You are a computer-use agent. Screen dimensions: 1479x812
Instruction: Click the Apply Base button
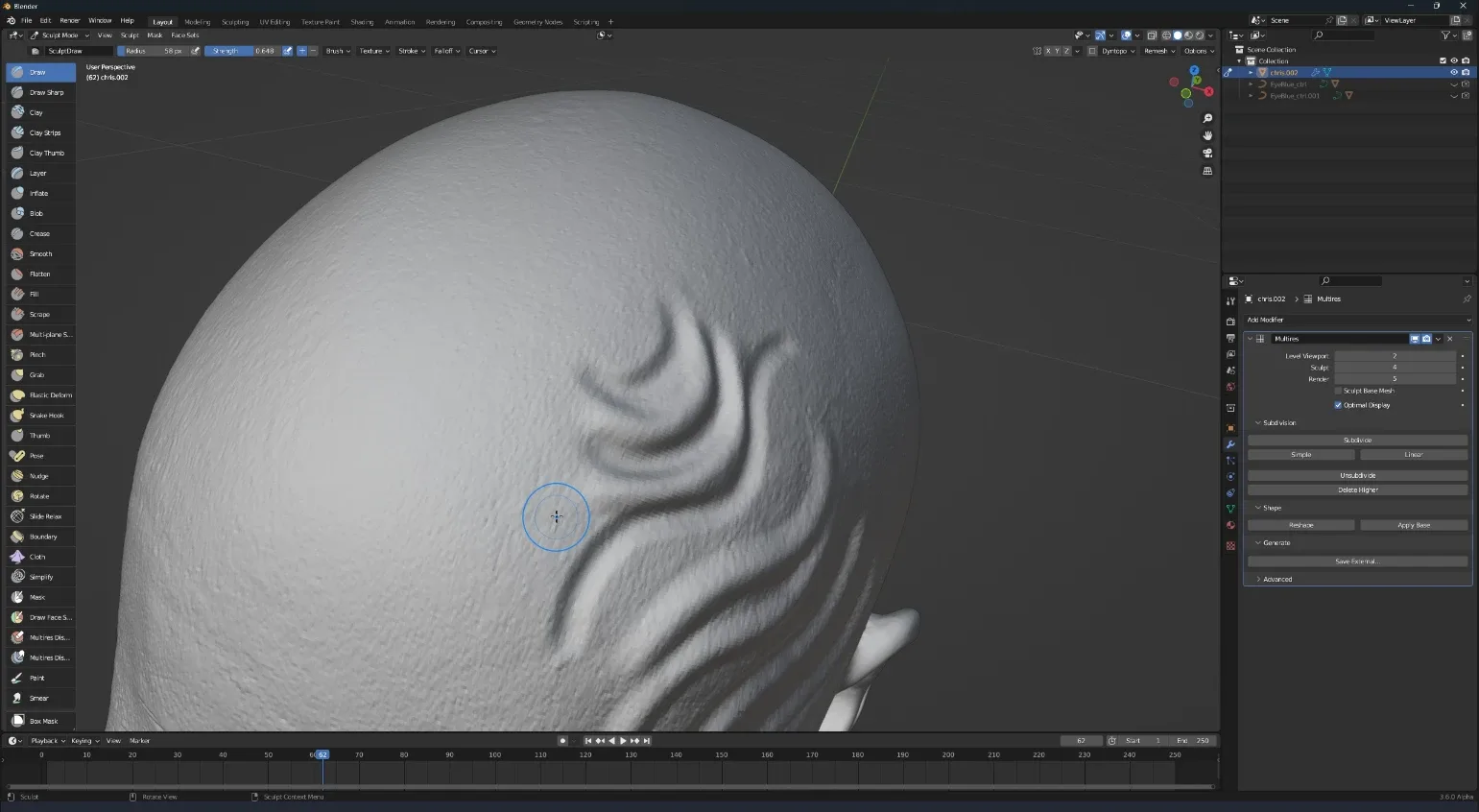point(1413,525)
